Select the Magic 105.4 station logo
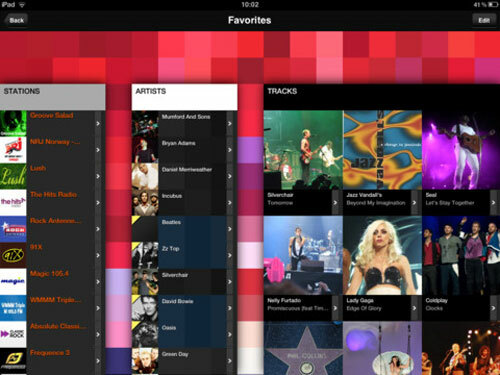Image resolution: width=500 pixels, height=375 pixels. point(13,282)
